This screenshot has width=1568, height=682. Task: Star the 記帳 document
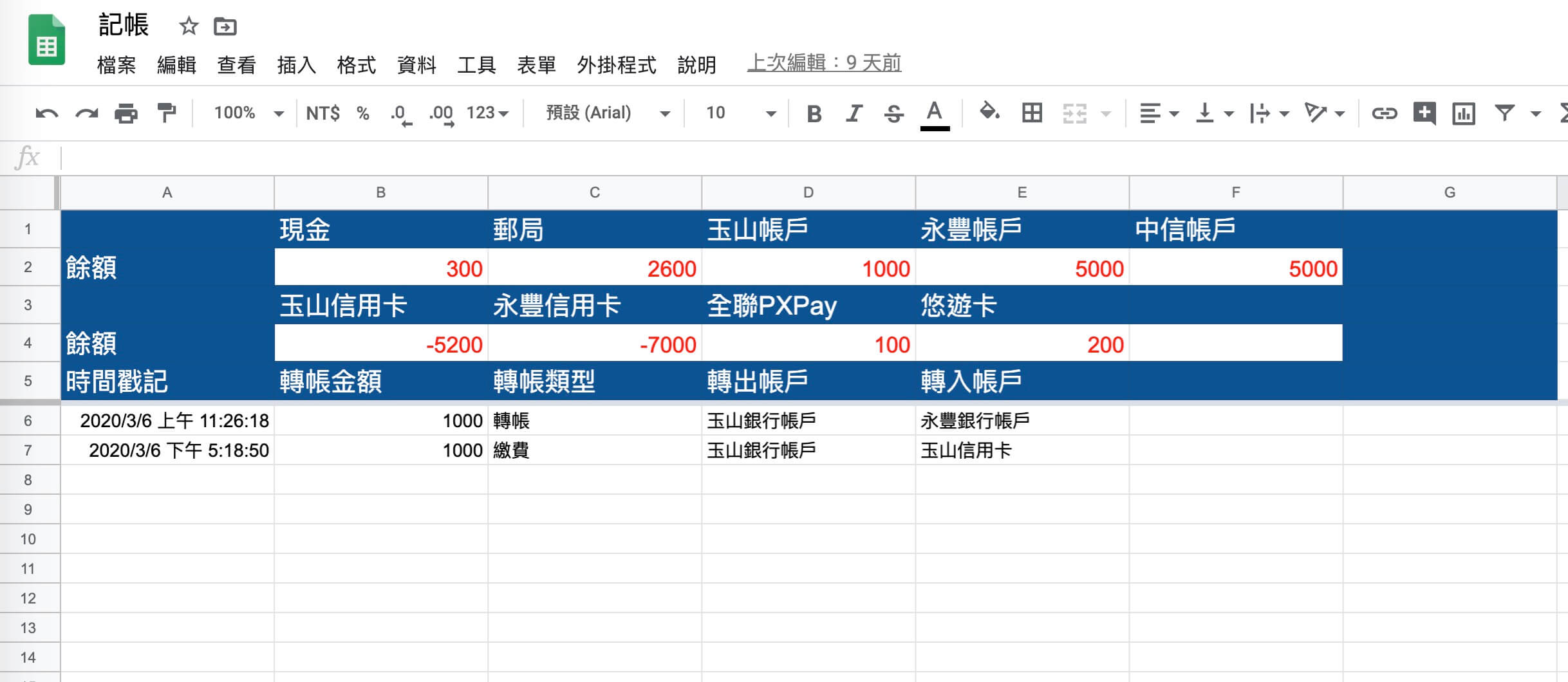click(x=189, y=26)
